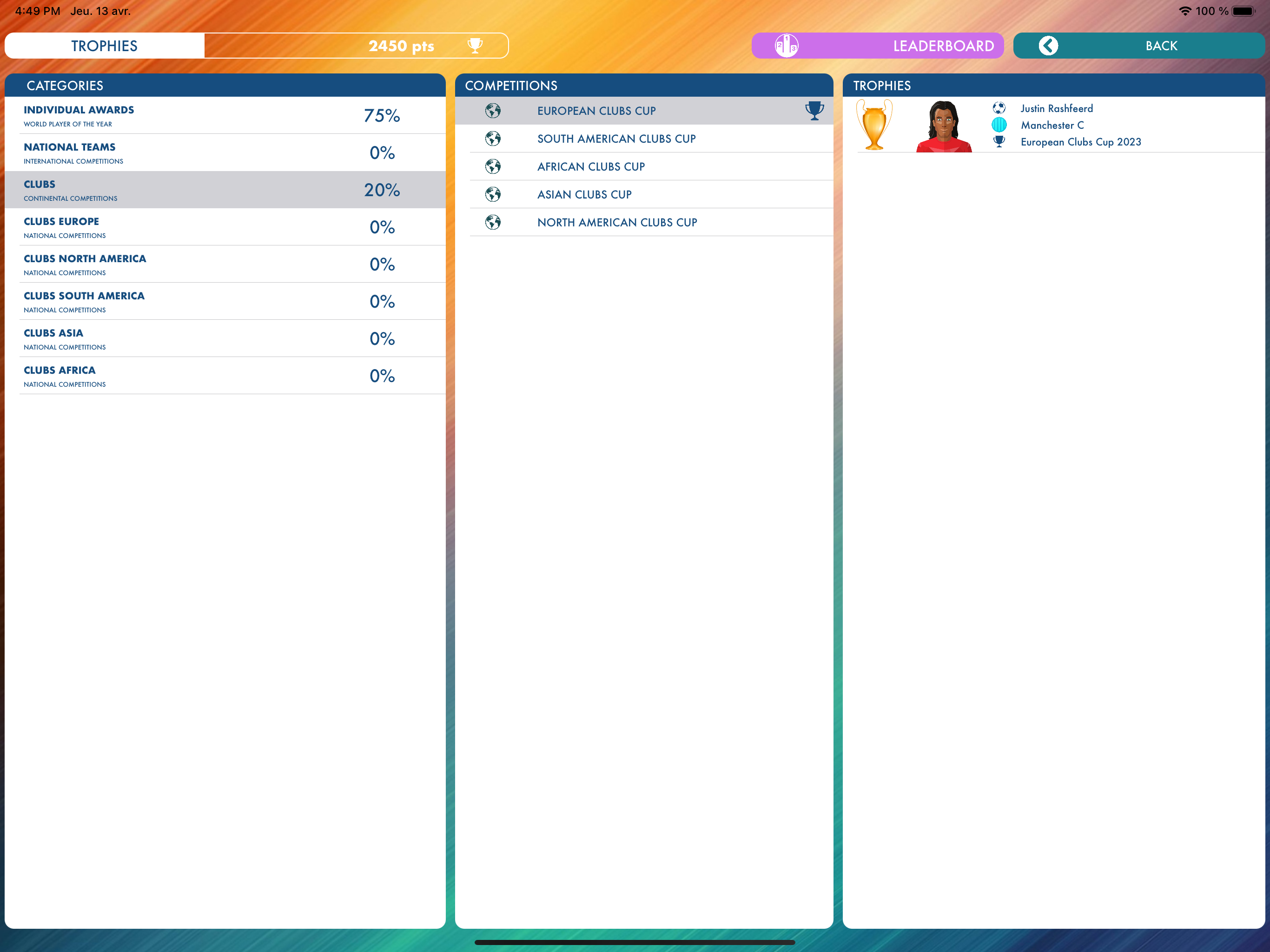Select Clubs North America category
The image size is (1270, 952).
click(x=225, y=264)
